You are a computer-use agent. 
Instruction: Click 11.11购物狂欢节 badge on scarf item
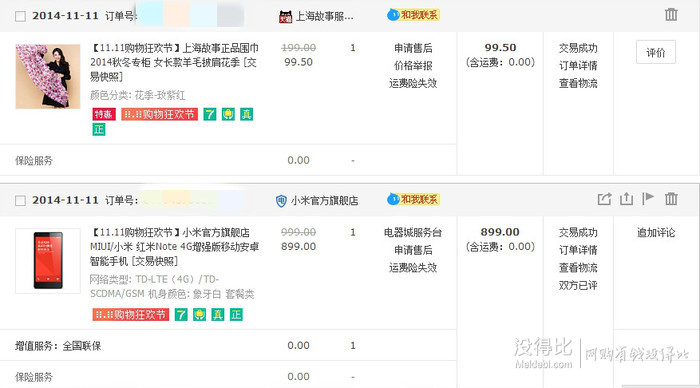pos(159,114)
